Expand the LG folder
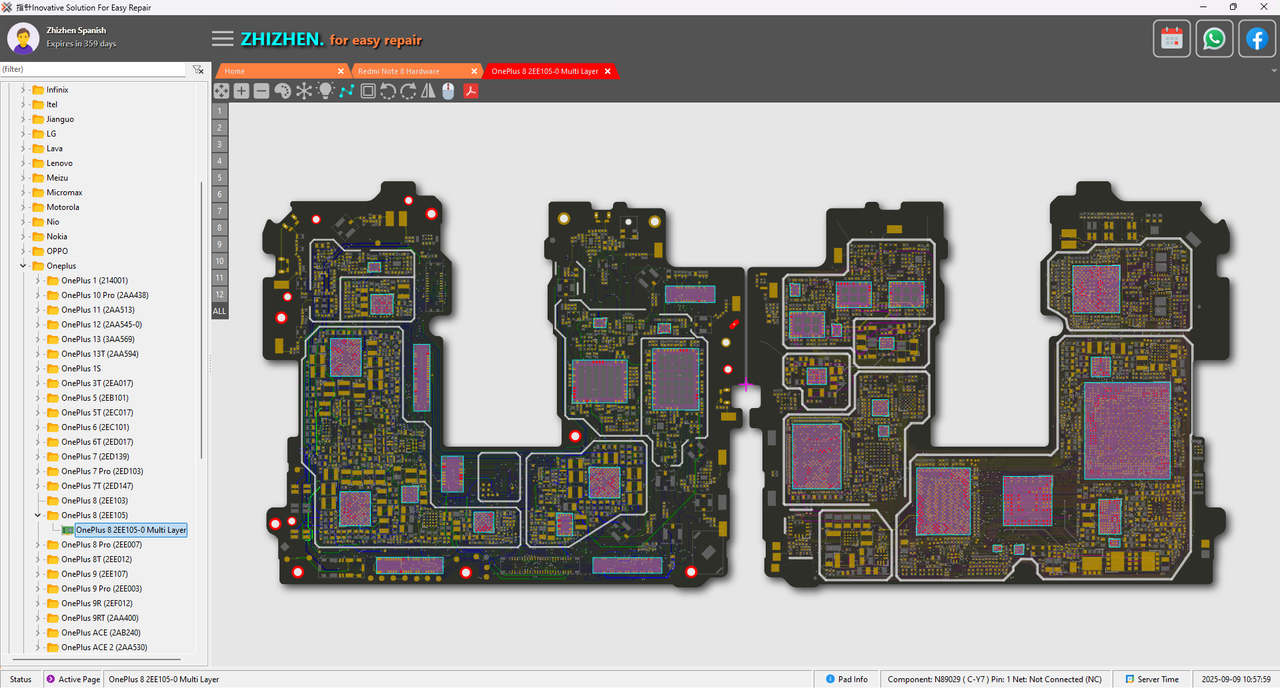This screenshot has width=1280, height=688. pos(23,134)
